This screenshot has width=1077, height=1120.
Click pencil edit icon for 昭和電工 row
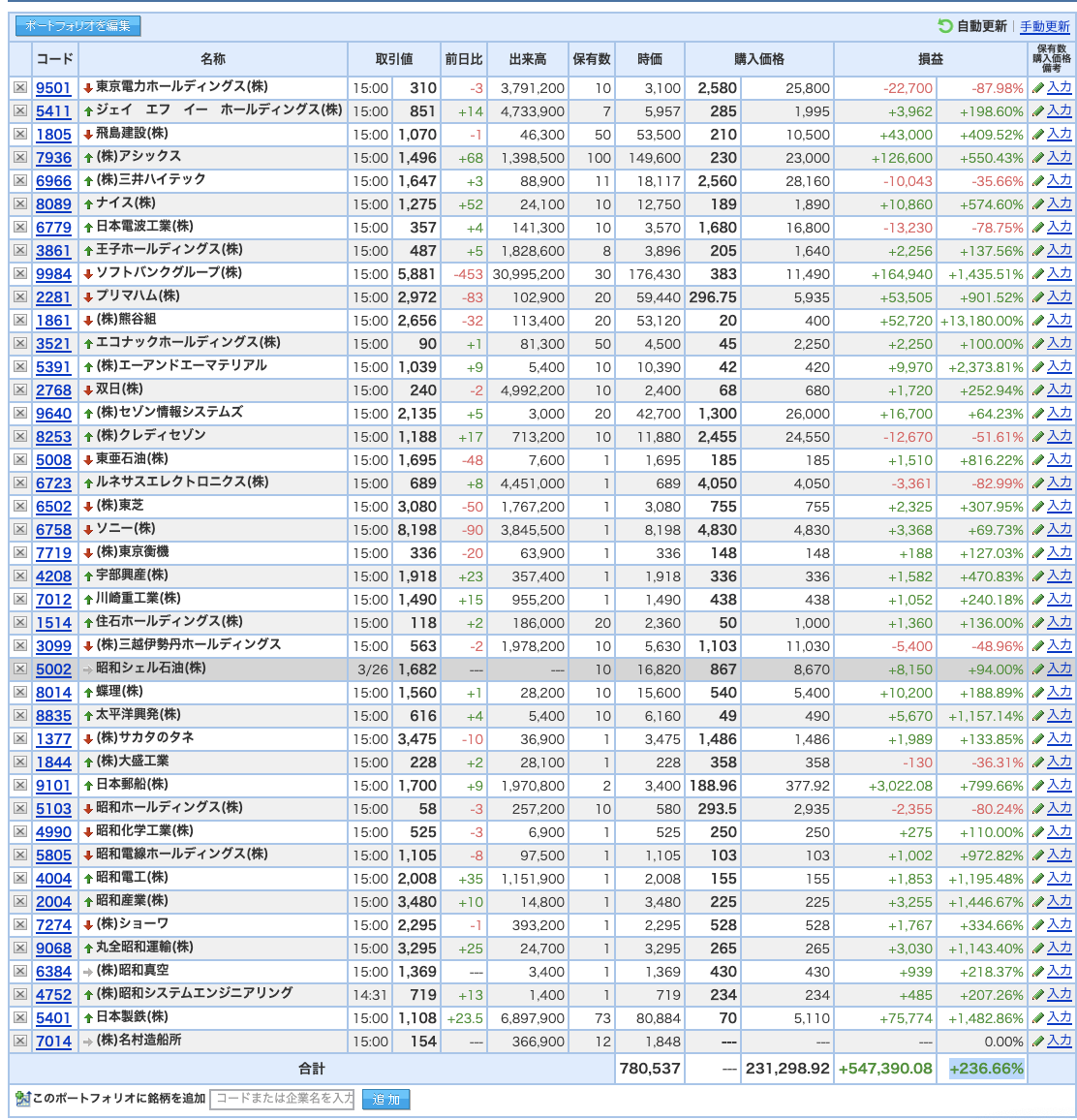(1037, 879)
